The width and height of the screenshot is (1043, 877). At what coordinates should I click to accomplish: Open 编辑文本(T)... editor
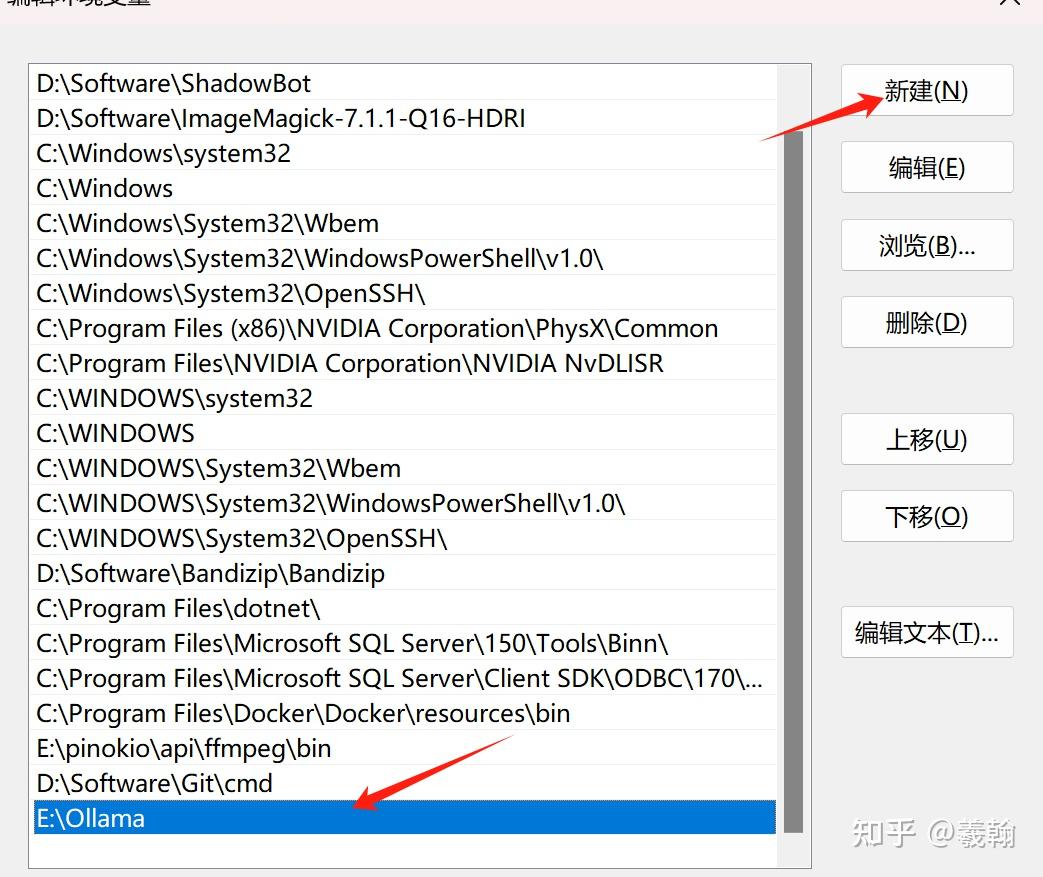[x=927, y=633]
